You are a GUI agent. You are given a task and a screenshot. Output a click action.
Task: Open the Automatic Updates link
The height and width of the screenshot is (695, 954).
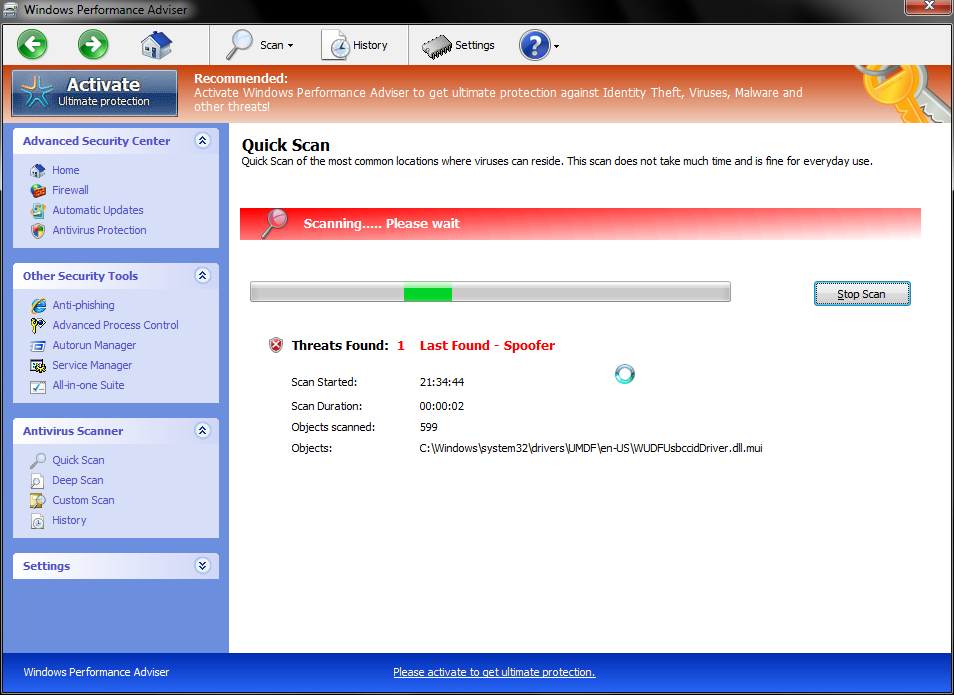coord(98,210)
